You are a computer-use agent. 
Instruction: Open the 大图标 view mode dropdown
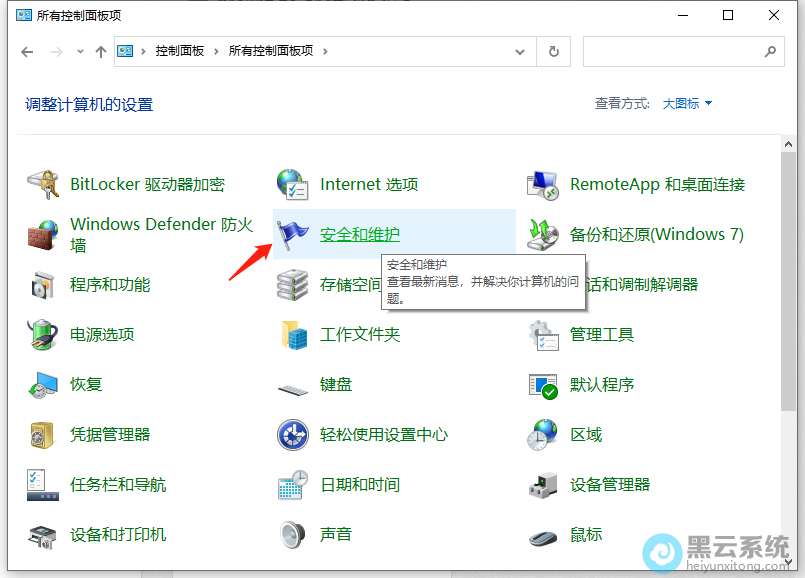point(685,103)
